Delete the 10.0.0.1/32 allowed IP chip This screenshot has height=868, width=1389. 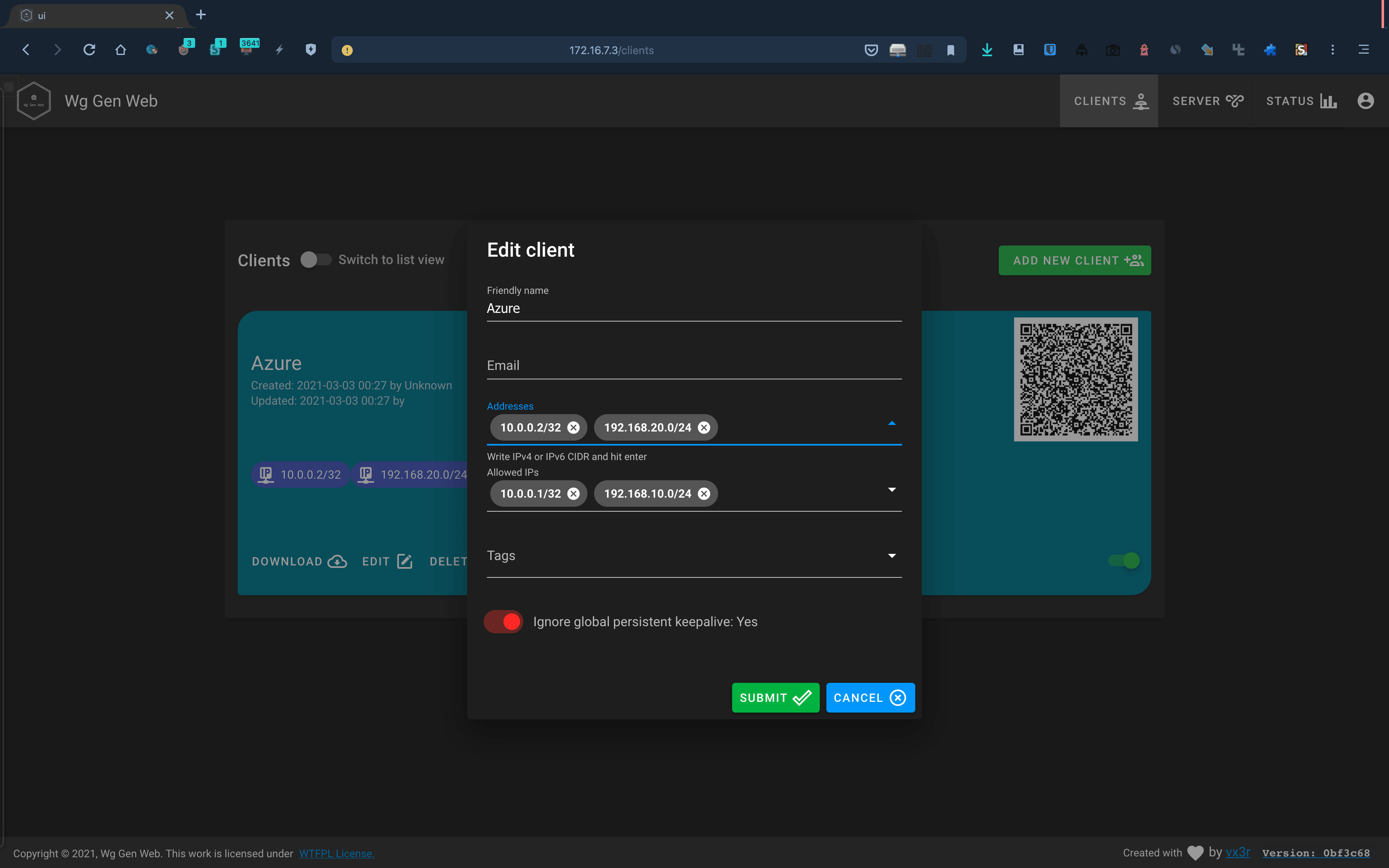coord(573,494)
